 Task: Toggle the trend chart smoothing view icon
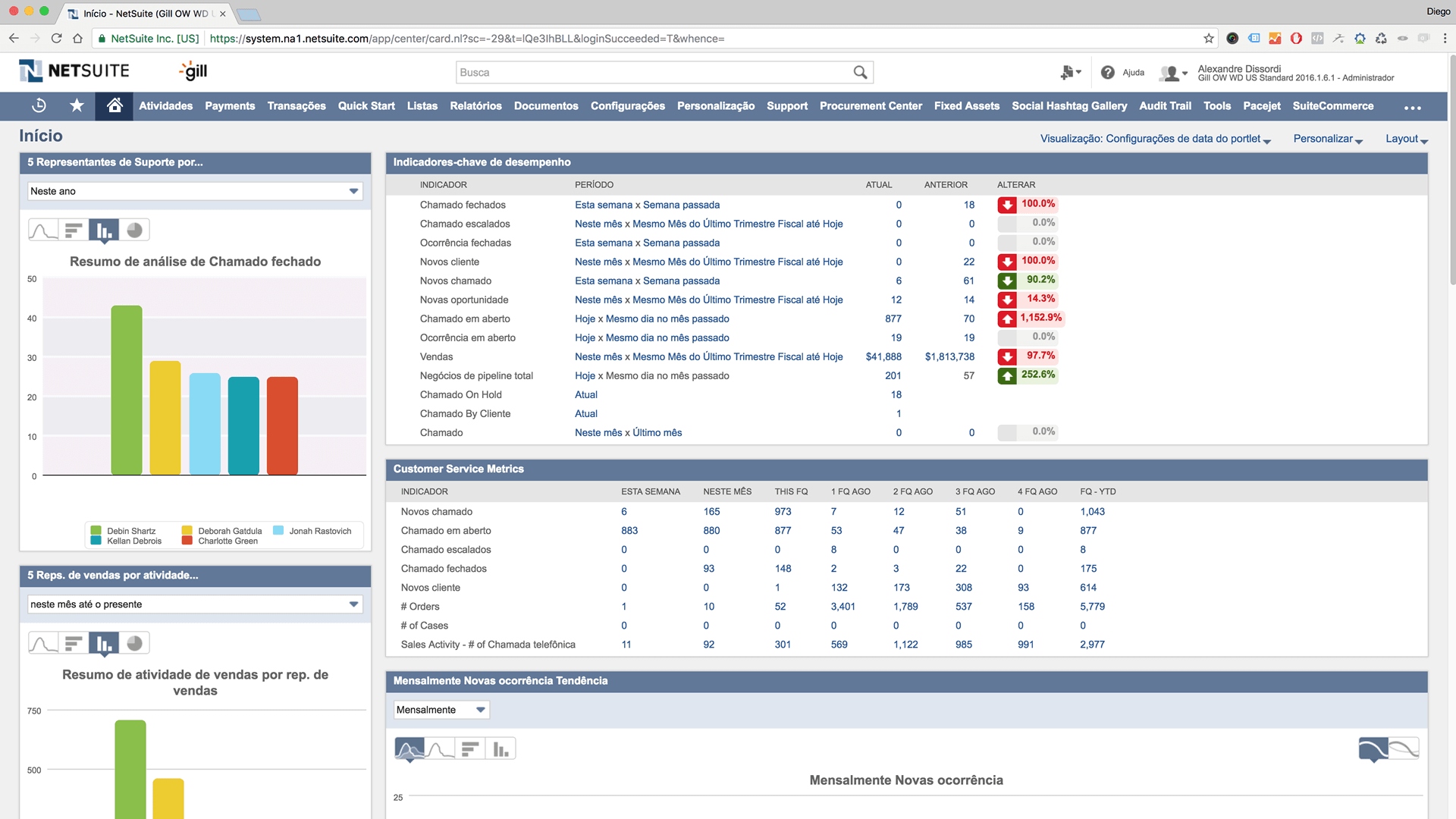click(x=1404, y=749)
